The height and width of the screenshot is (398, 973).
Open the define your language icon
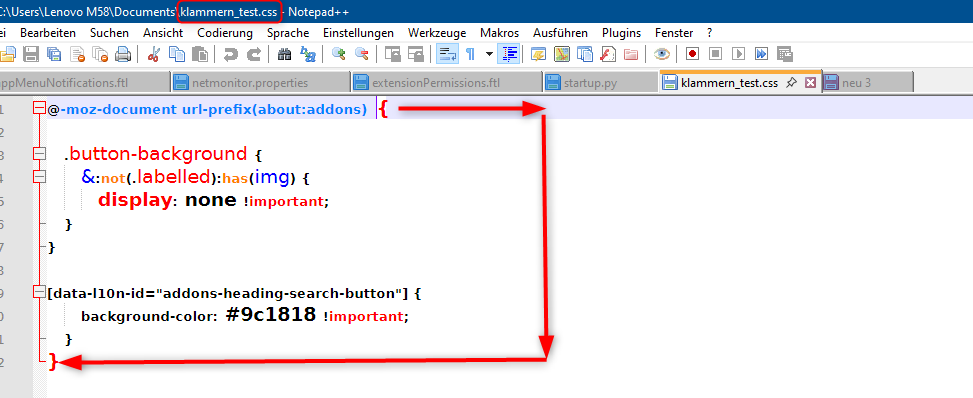pos(539,55)
